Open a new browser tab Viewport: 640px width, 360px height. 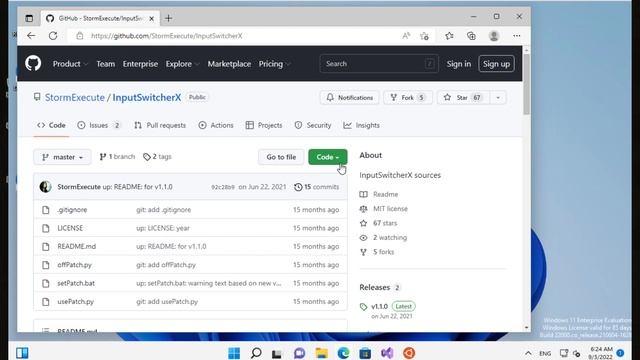coord(168,18)
